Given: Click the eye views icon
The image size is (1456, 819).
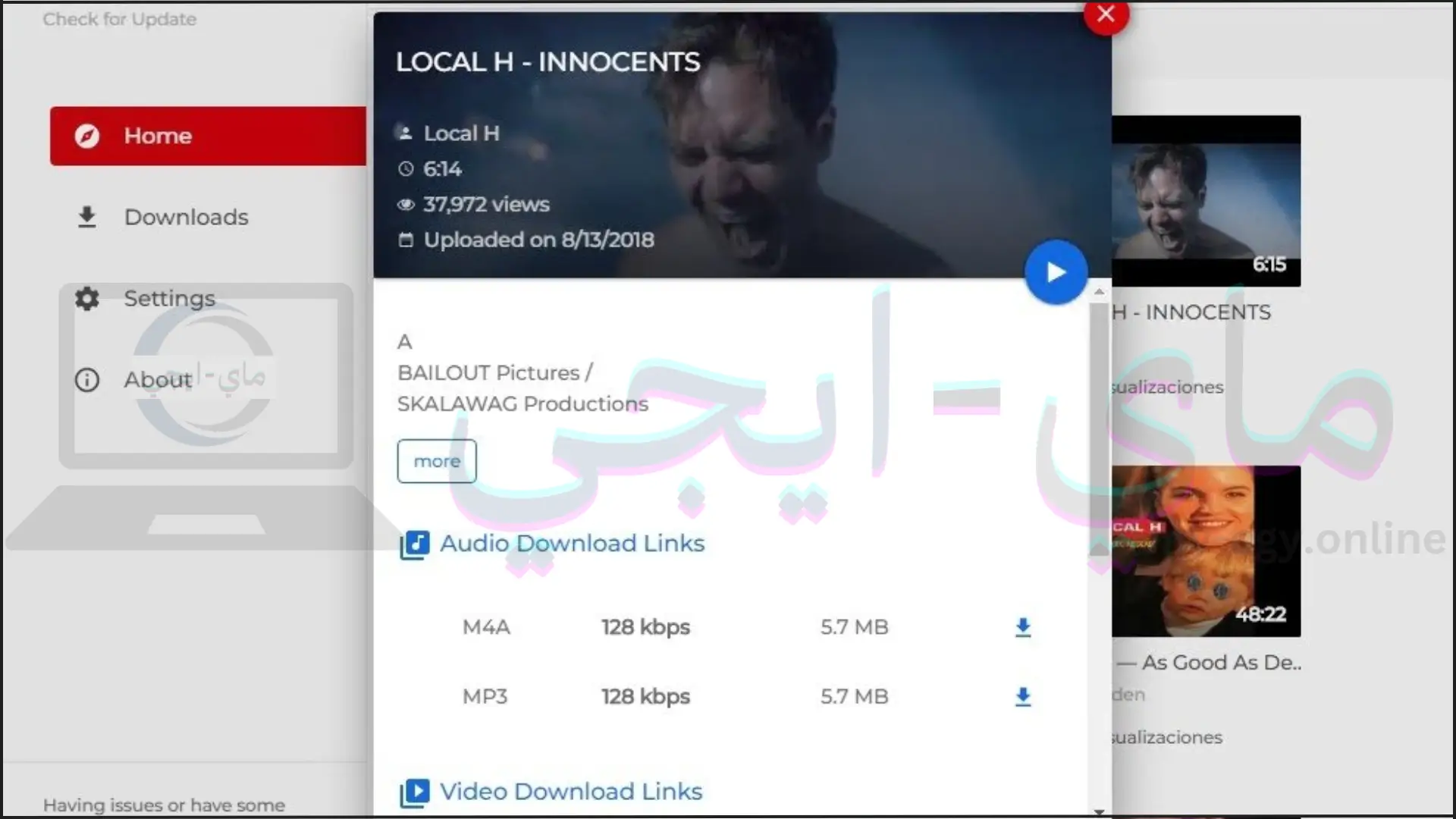Looking at the screenshot, I should coord(406,204).
